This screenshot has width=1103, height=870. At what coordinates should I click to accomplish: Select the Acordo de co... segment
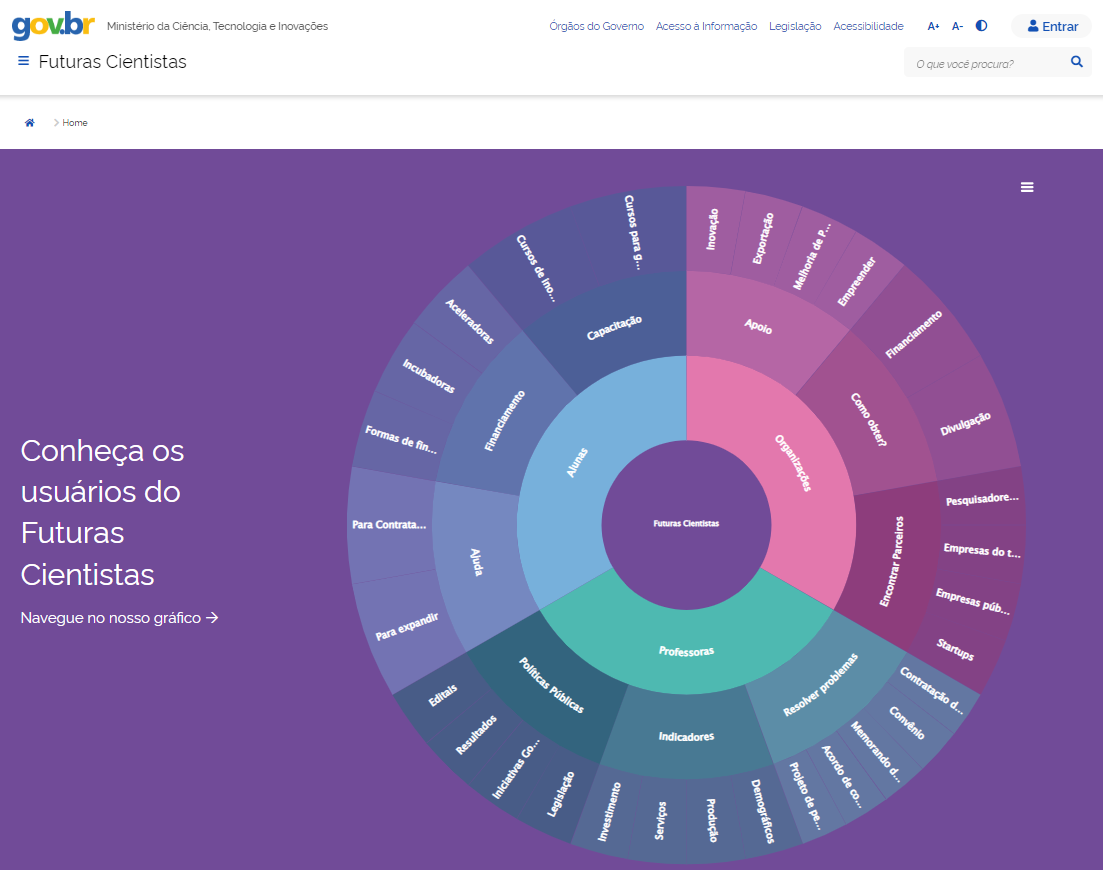tap(841, 776)
